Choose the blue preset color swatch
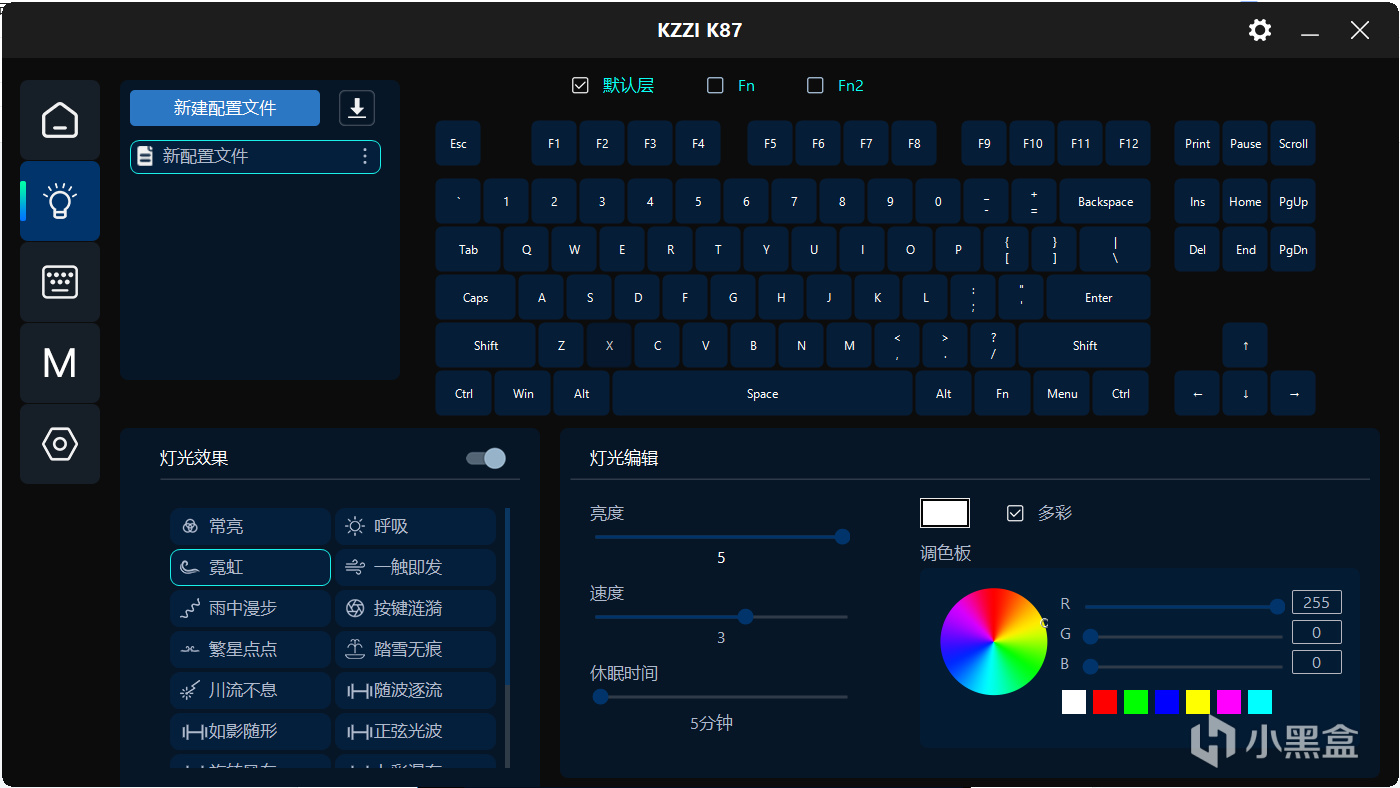The height and width of the screenshot is (788, 1400). pyautogui.click(x=1167, y=701)
